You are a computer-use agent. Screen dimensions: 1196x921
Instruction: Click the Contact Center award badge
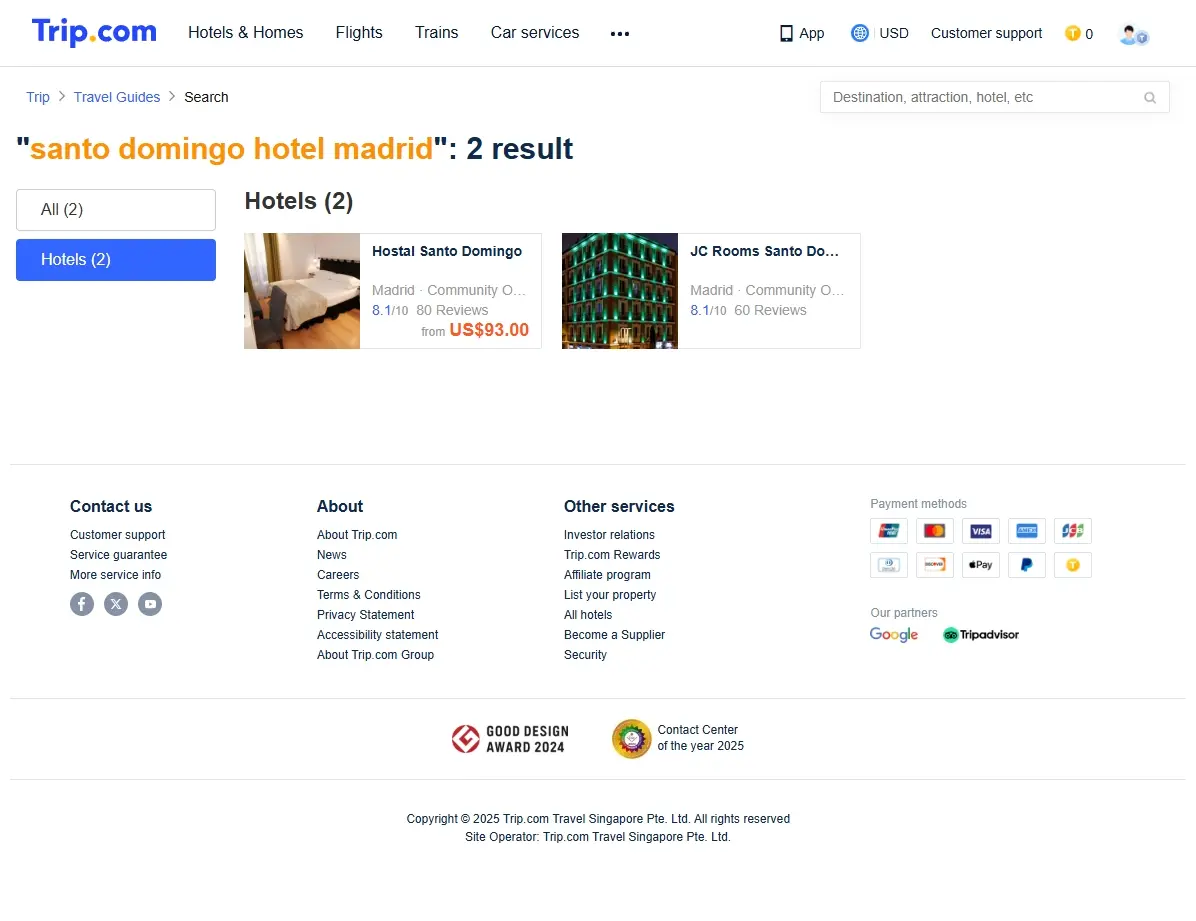(677, 739)
